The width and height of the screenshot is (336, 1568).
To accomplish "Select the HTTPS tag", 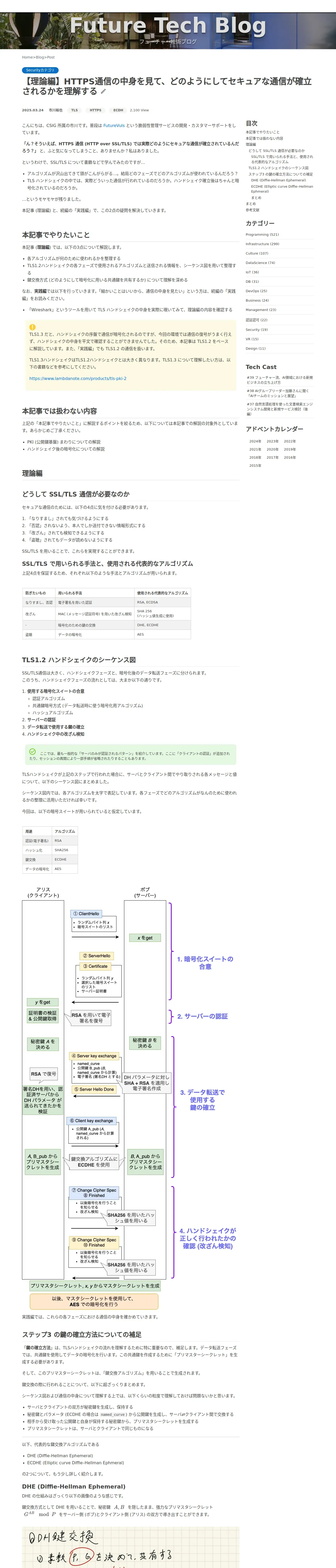I will coord(96,110).
